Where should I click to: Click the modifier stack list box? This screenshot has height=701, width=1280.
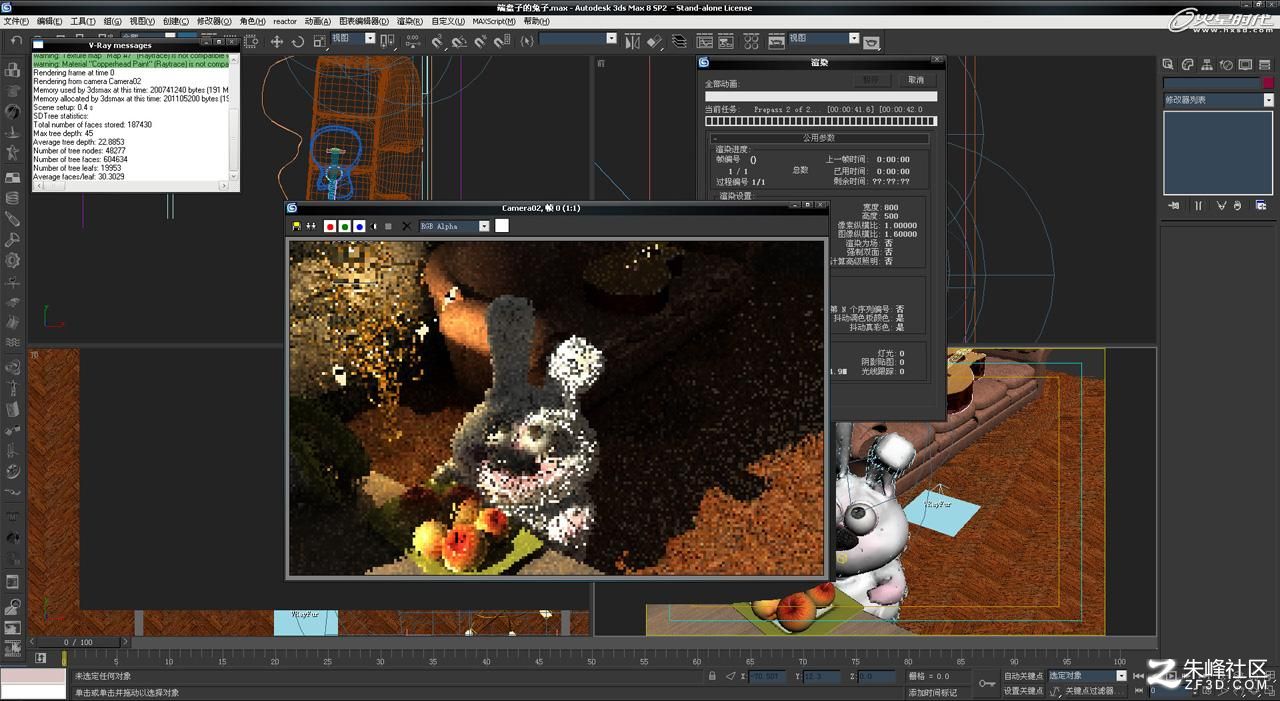point(1218,152)
